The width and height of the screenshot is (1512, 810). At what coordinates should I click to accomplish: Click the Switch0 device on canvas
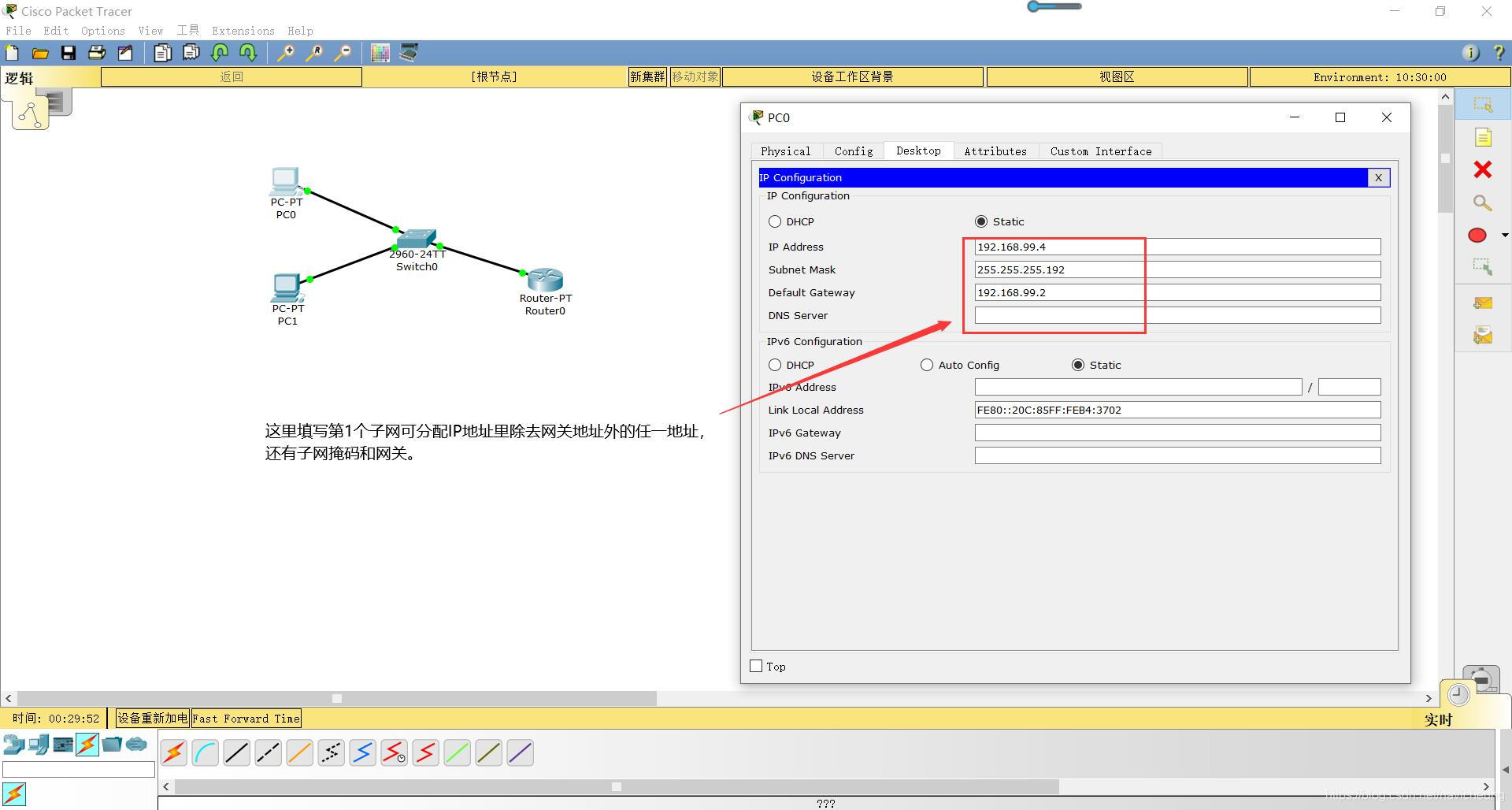[x=417, y=240]
